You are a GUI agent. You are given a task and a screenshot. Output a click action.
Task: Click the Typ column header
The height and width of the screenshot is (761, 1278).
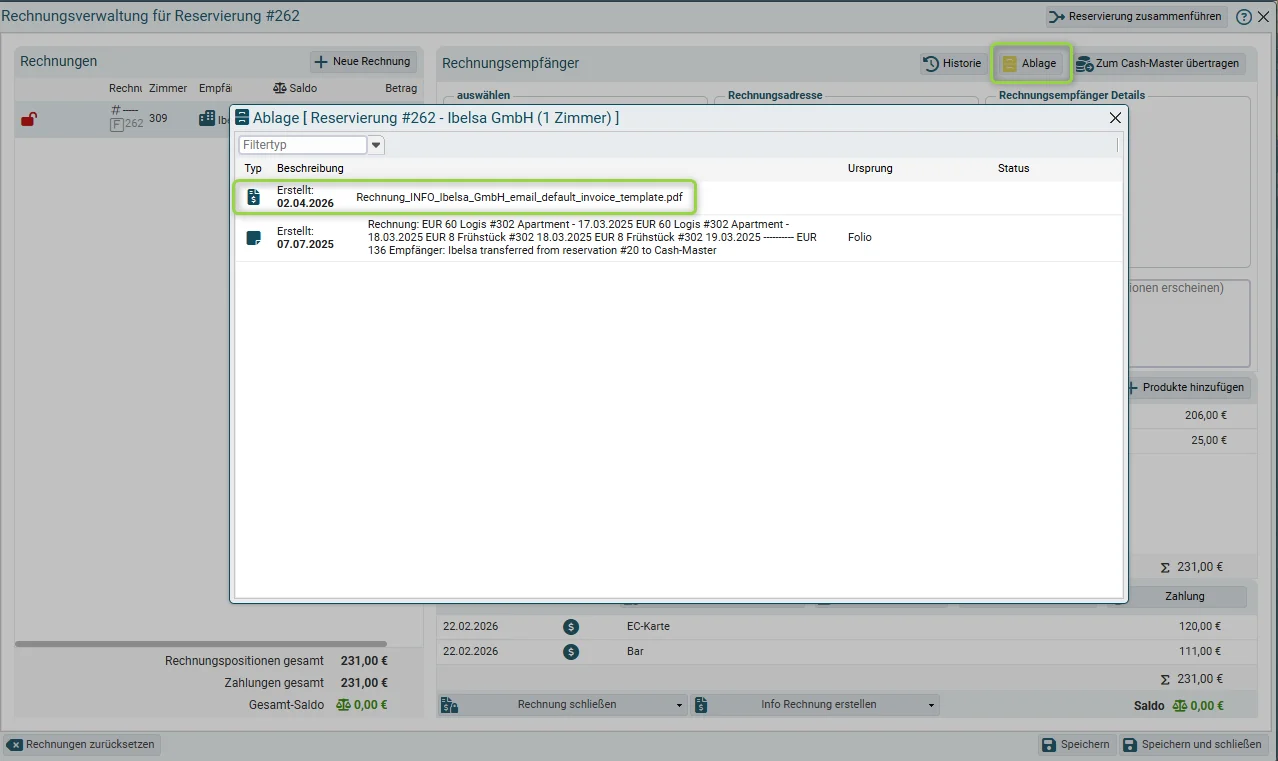pyautogui.click(x=253, y=168)
